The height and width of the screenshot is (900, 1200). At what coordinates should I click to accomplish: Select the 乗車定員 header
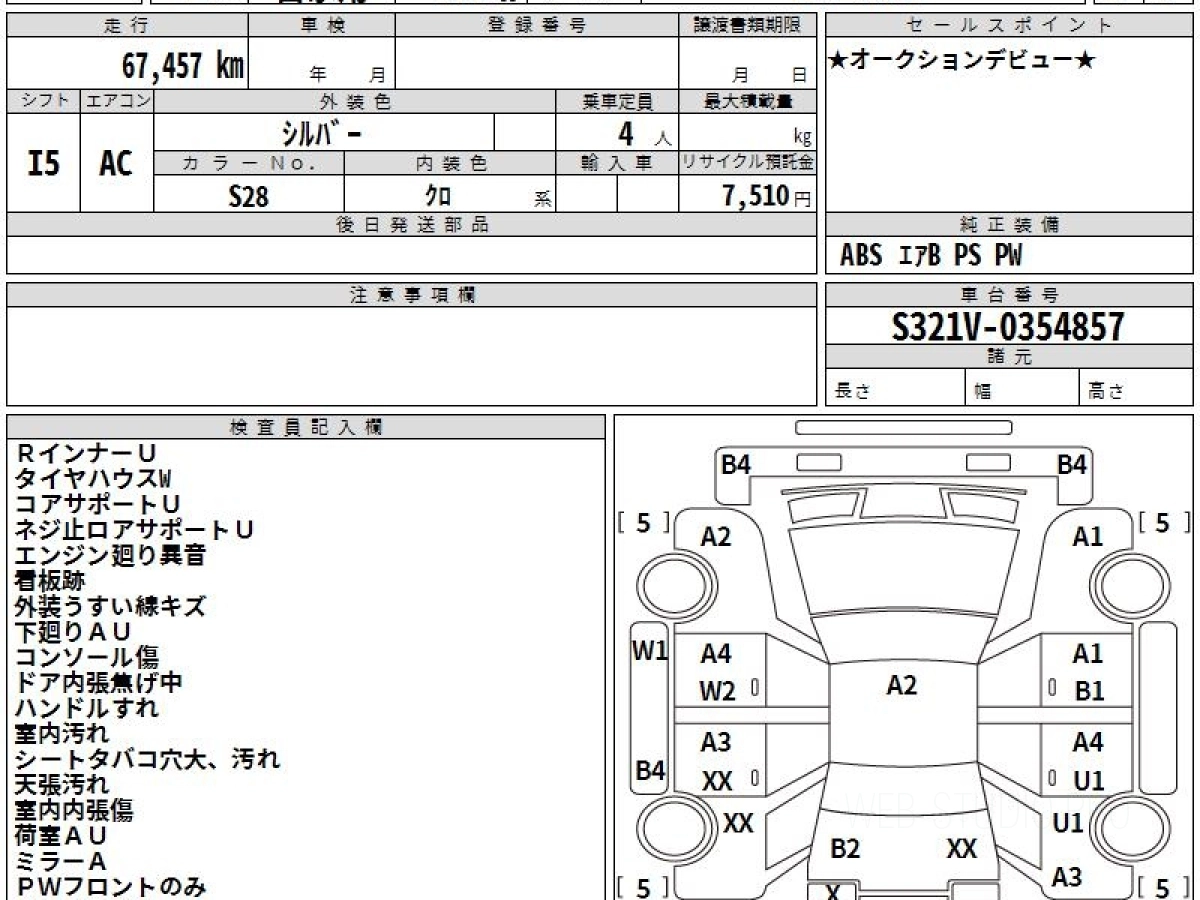(x=617, y=101)
